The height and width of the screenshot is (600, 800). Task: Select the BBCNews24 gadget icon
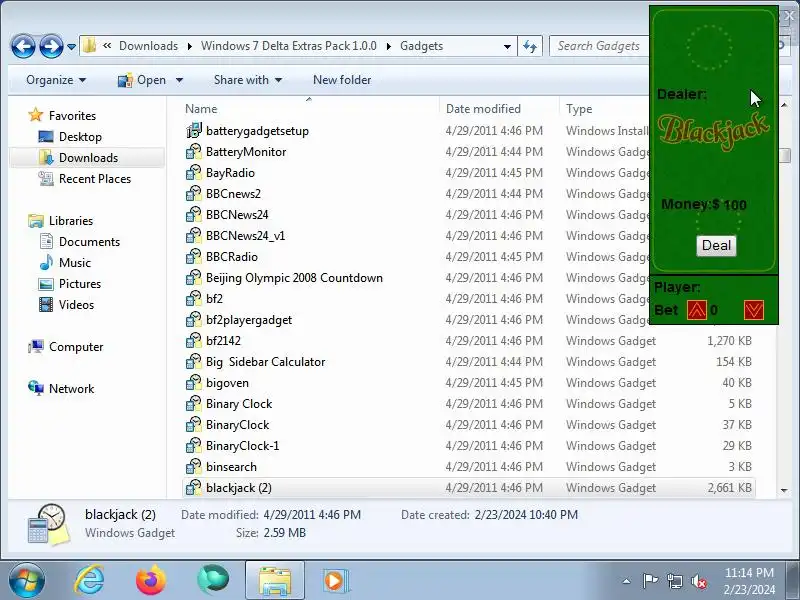pos(194,214)
